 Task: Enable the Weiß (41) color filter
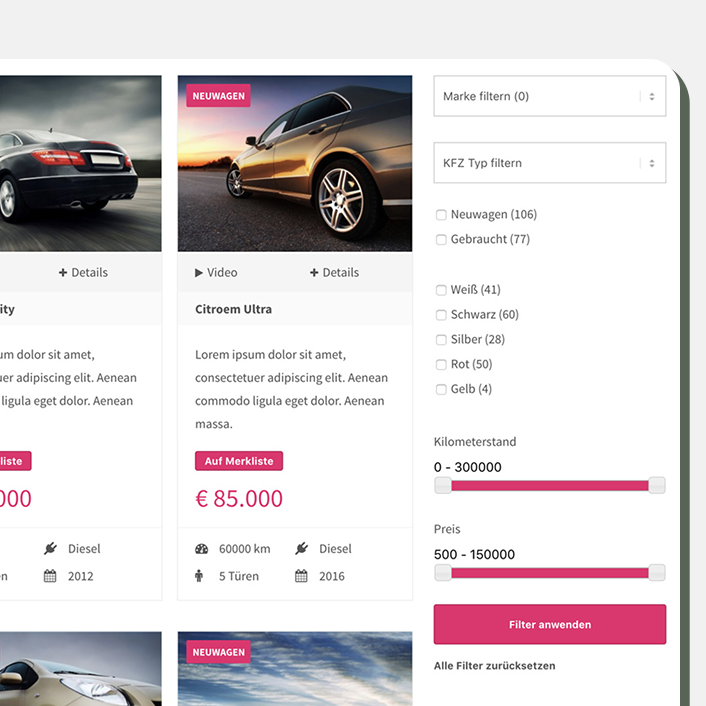(x=441, y=290)
